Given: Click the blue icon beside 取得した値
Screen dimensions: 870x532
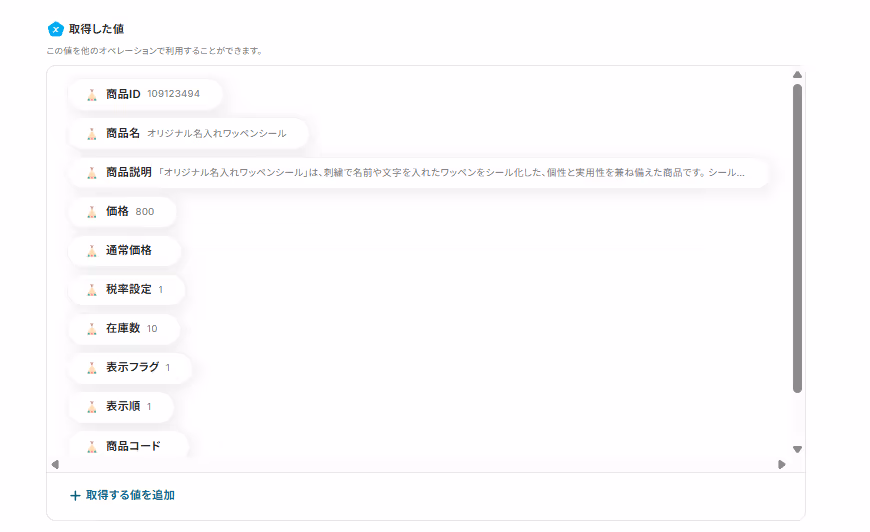Looking at the screenshot, I should tap(55, 29).
